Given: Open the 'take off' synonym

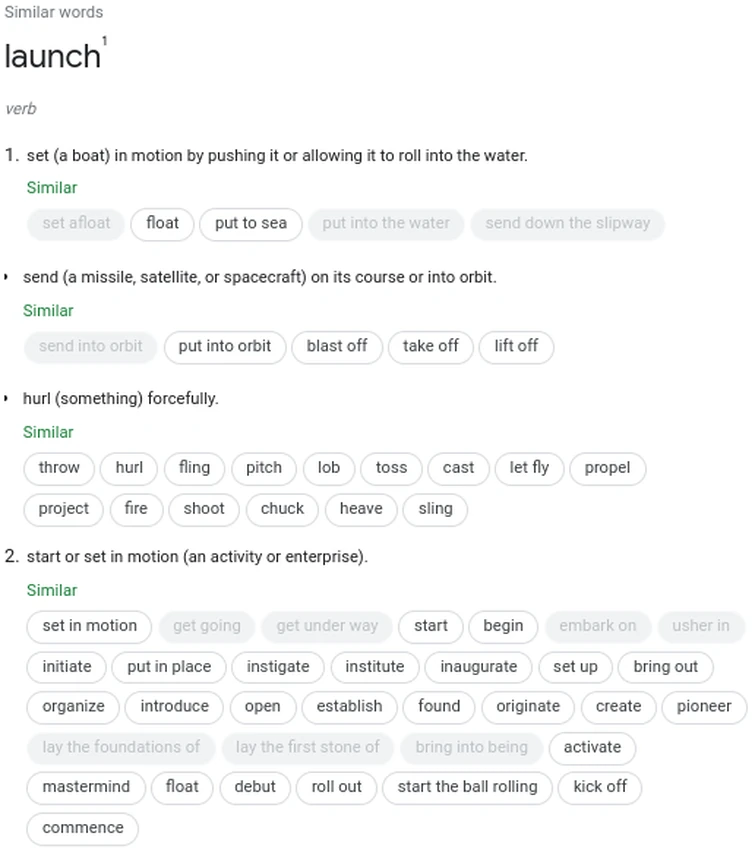Looking at the screenshot, I should [x=430, y=346].
